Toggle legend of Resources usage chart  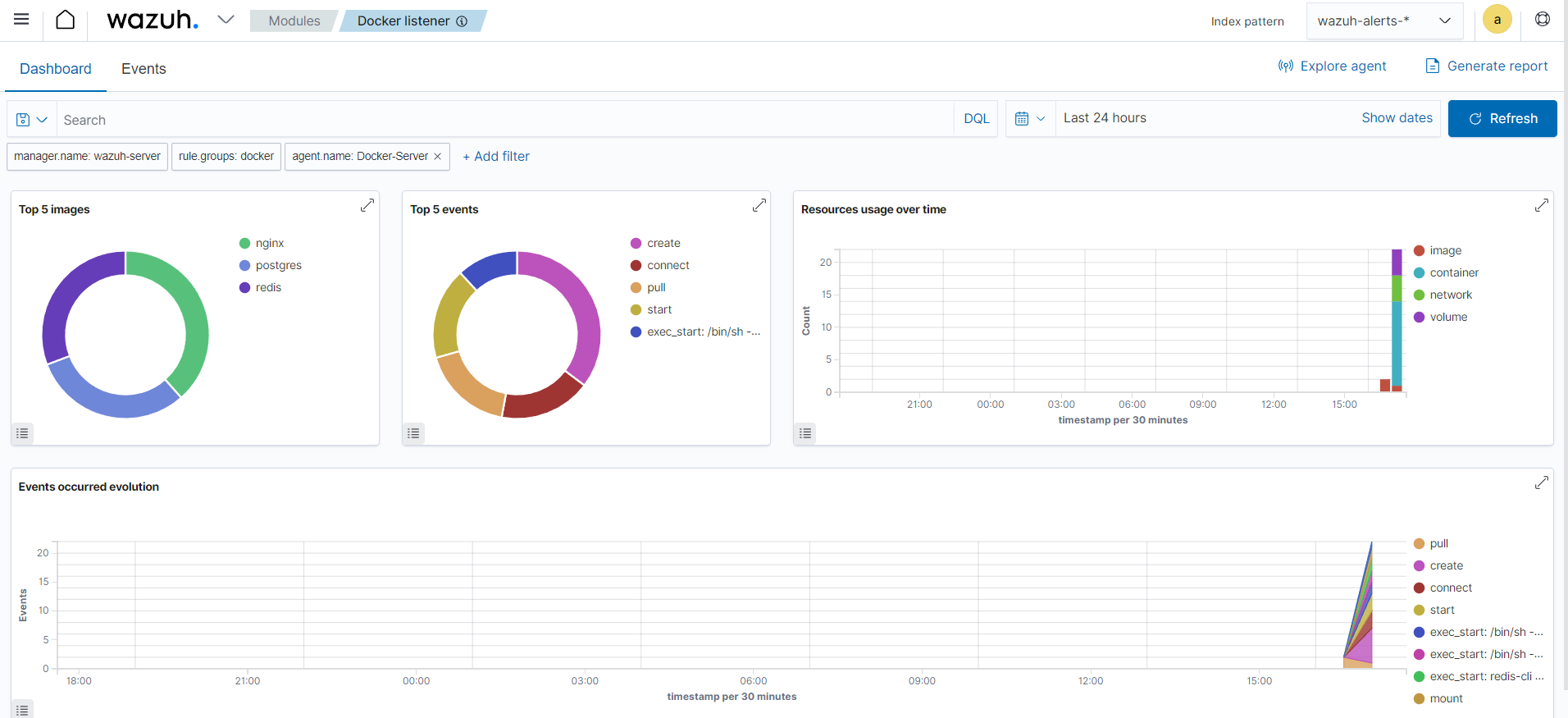(x=806, y=433)
